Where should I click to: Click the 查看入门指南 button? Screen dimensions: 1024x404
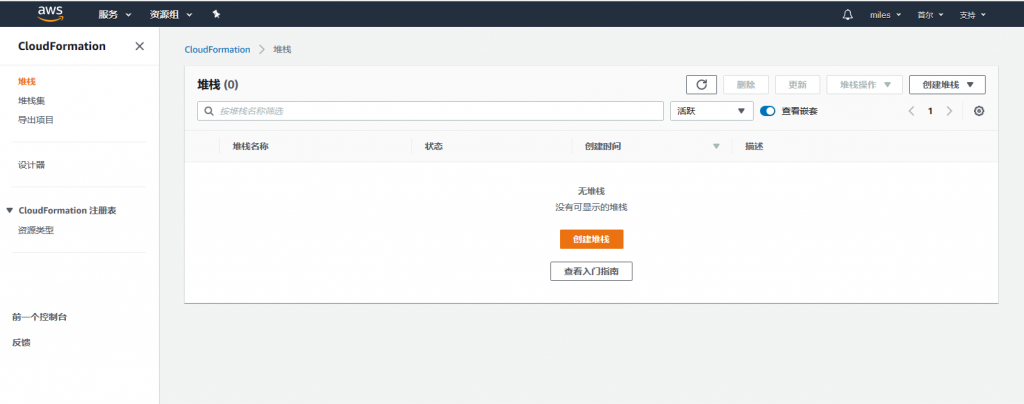592,271
